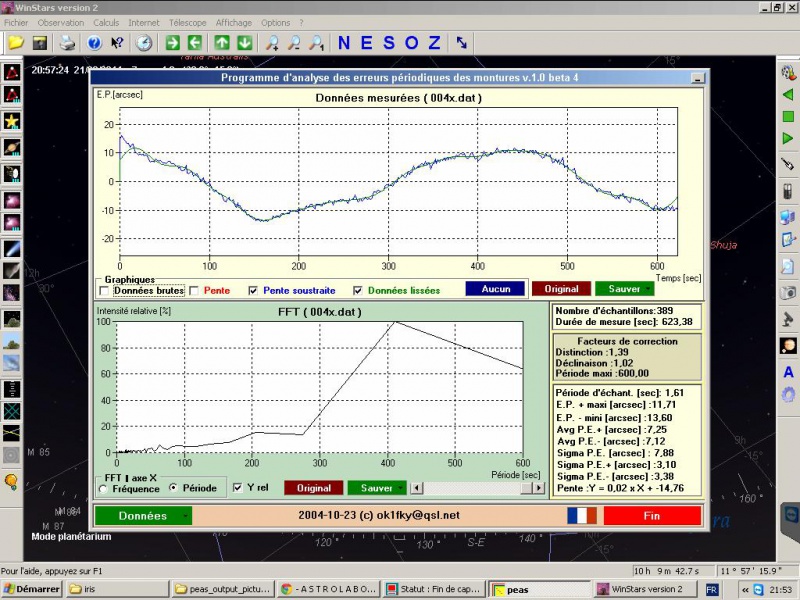800x600 pixels.
Task: Switch to ASTROLABO browser taskbar item
Action: [x=329, y=589]
